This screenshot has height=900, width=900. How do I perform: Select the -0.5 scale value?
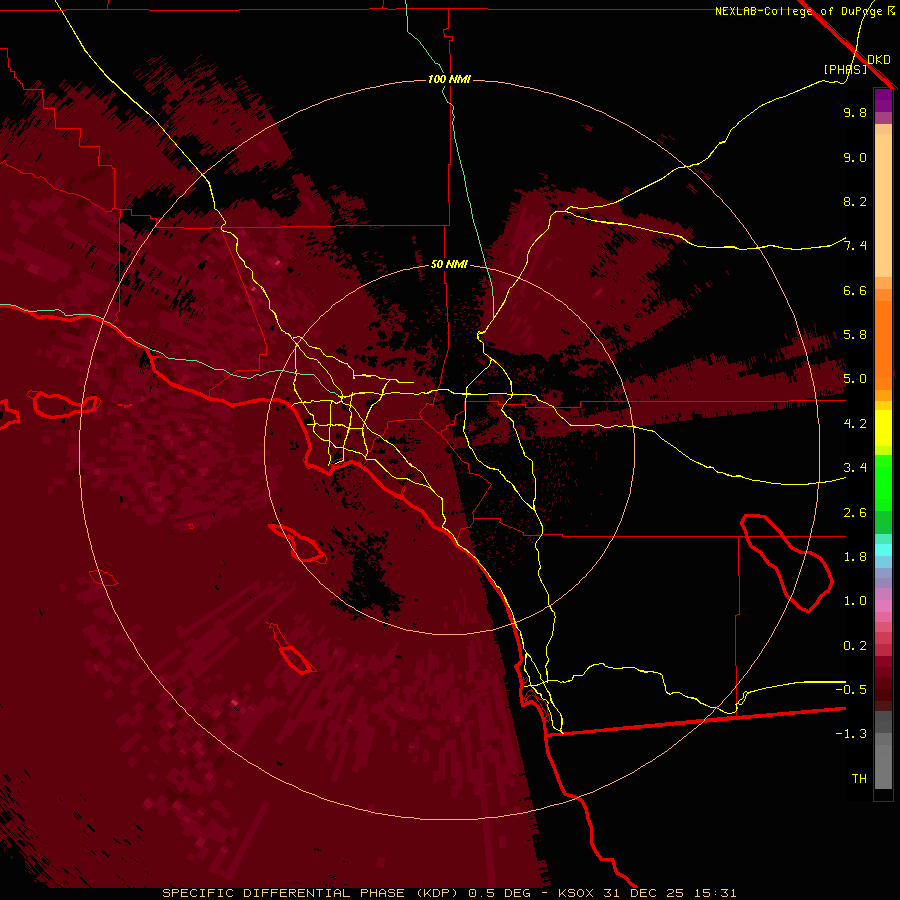pyautogui.click(x=851, y=690)
